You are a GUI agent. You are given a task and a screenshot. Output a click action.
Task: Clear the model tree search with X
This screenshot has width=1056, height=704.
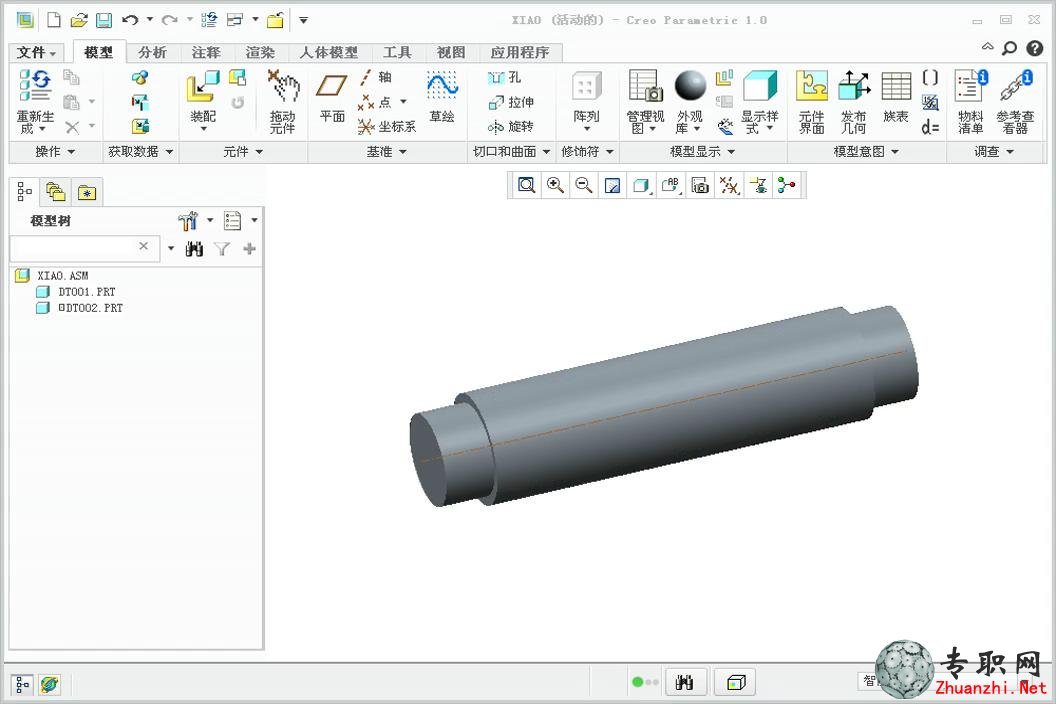(x=143, y=246)
